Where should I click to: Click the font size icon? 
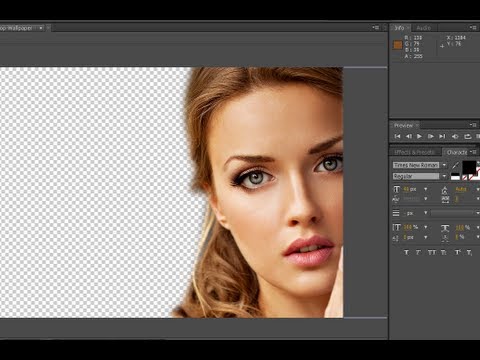396,189
